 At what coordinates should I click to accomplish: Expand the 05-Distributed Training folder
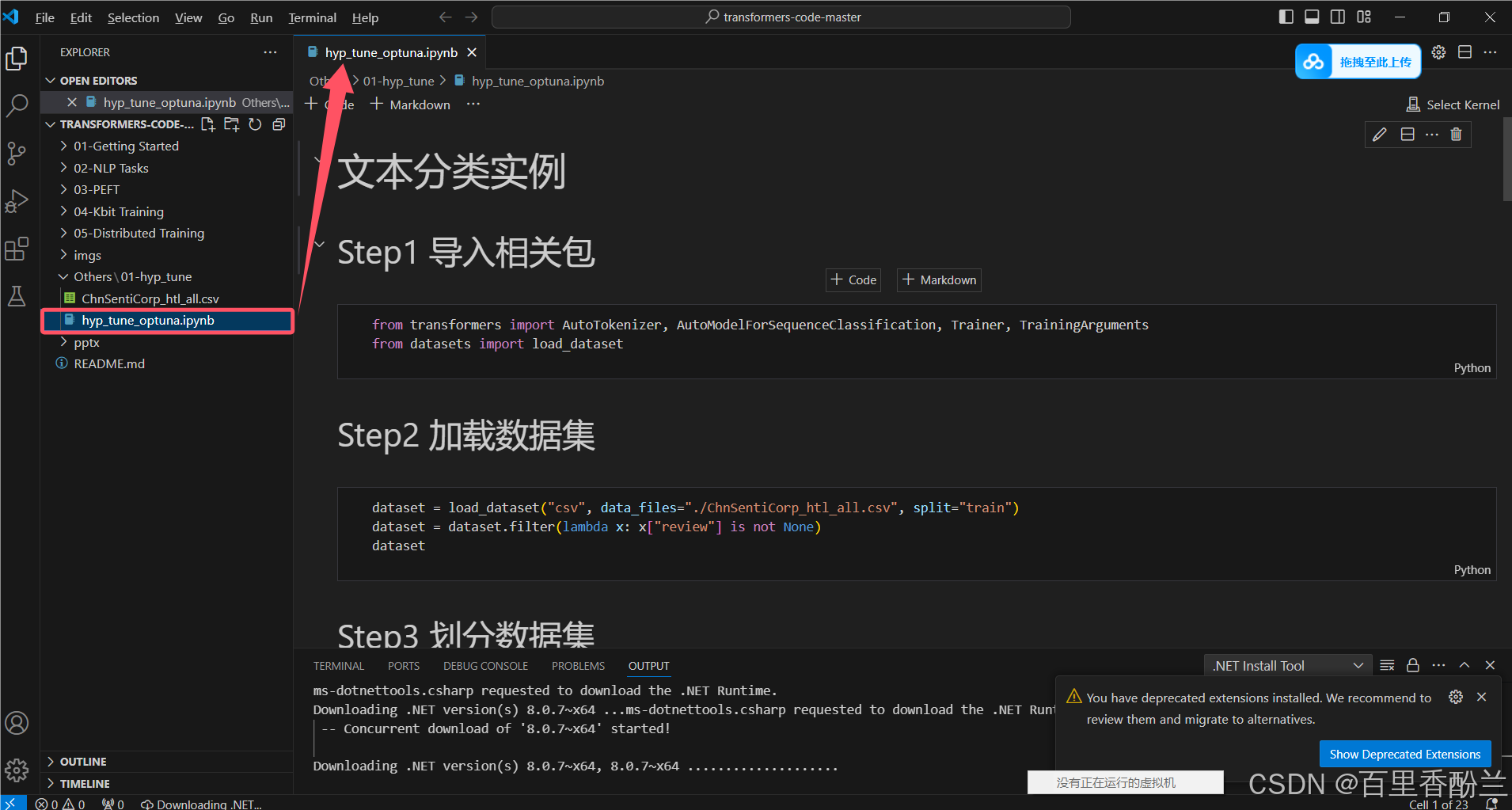pyautogui.click(x=63, y=233)
